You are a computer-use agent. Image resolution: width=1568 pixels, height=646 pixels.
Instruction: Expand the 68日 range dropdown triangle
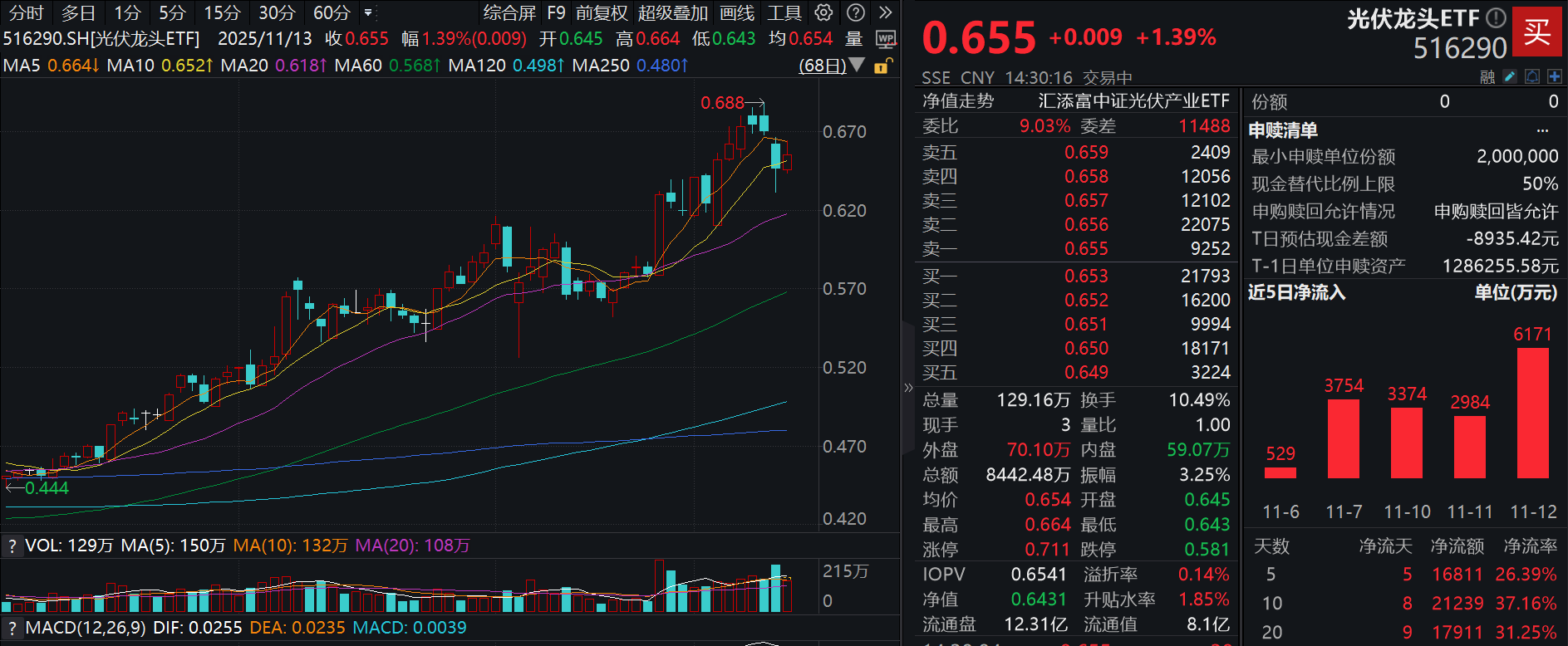(x=858, y=65)
